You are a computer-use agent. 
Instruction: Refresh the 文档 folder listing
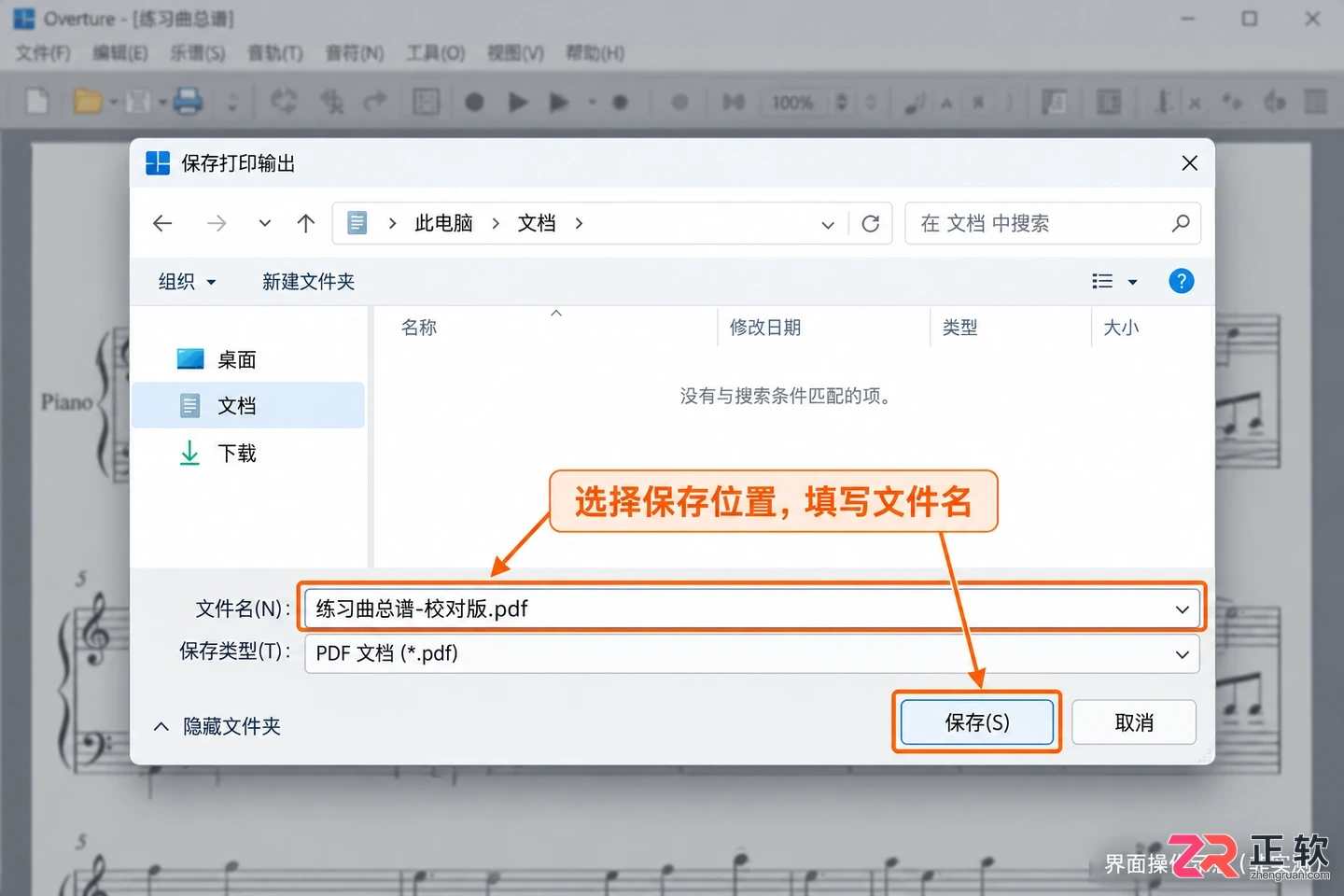pos(871,224)
